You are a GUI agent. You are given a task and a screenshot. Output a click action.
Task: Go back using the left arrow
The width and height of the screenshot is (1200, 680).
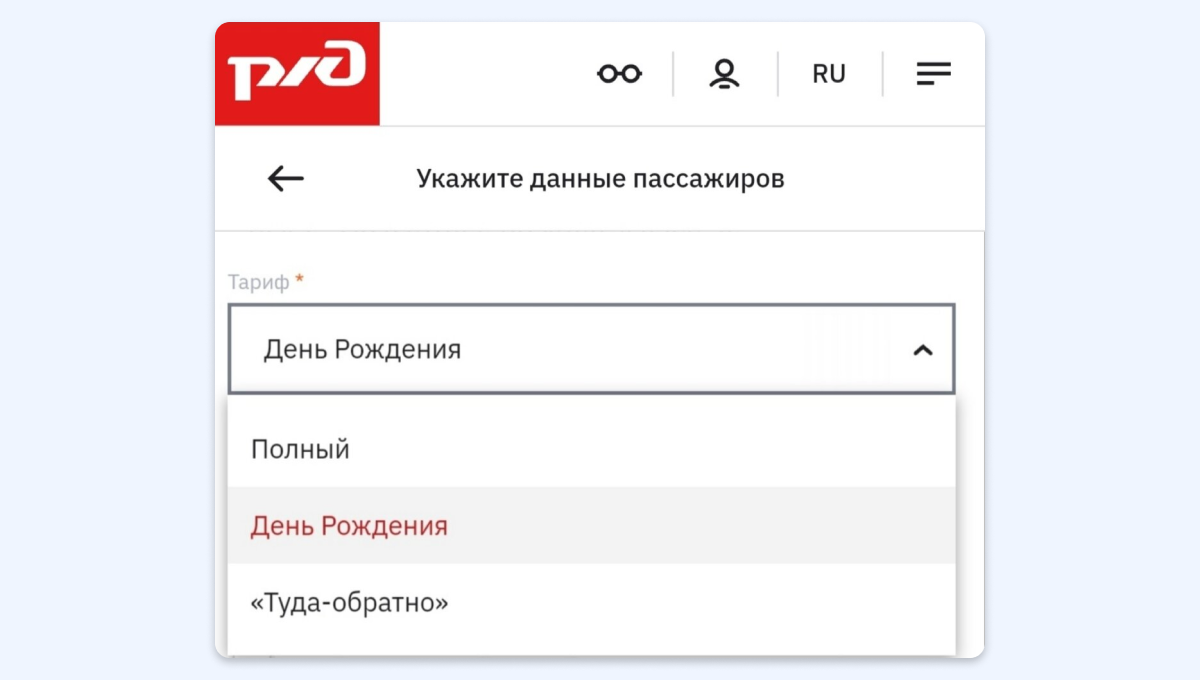coord(286,179)
